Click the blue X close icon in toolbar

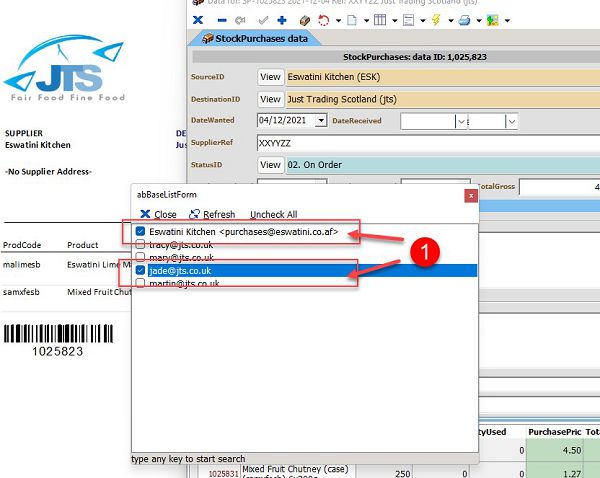point(198,20)
